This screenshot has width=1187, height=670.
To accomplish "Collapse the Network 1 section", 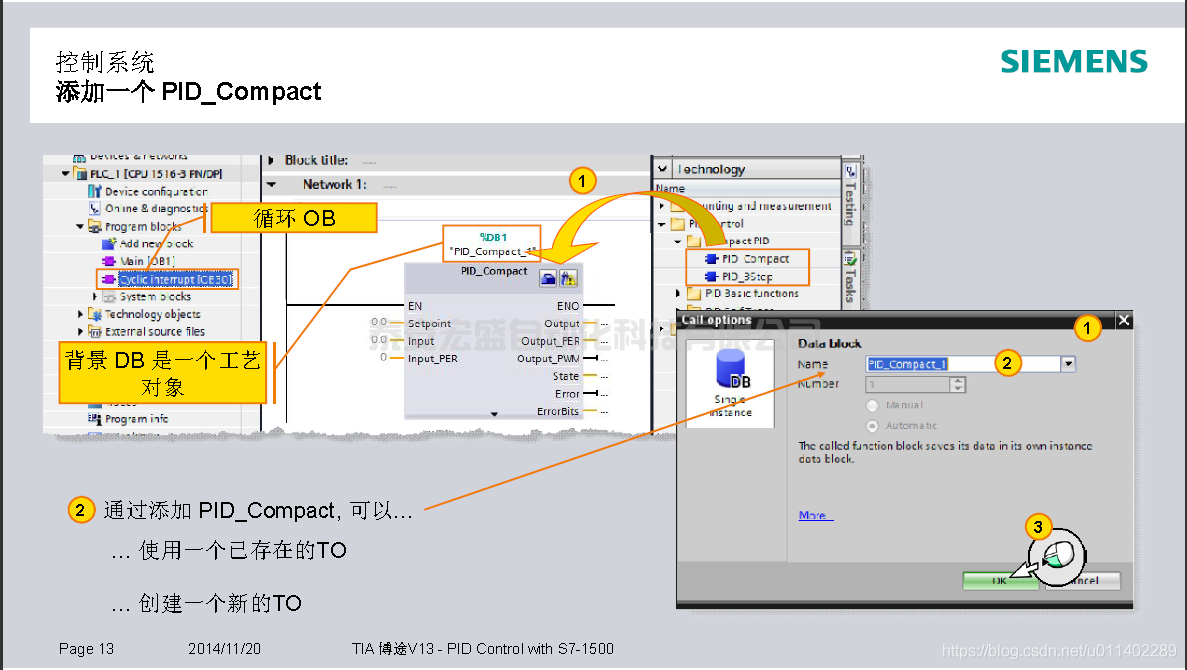I will (271, 185).
